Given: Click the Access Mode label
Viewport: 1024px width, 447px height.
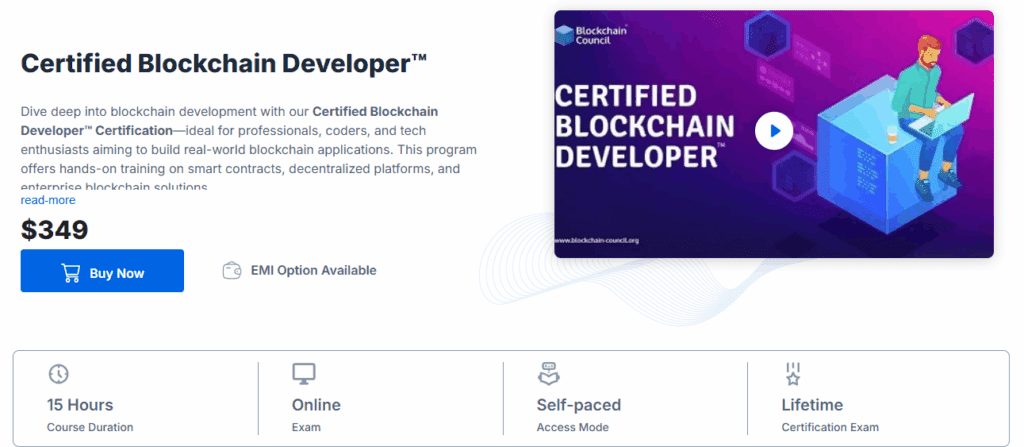Looking at the screenshot, I should coord(573,427).
